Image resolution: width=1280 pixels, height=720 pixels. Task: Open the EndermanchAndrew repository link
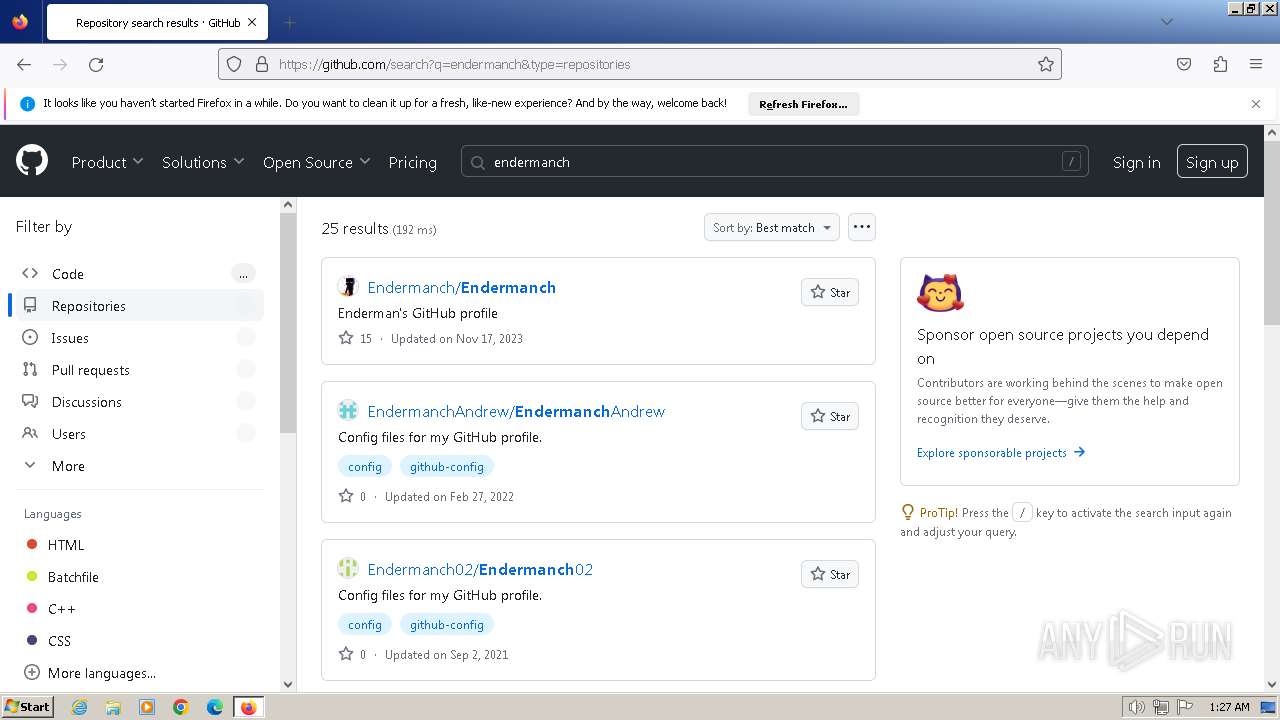click(x=516, y=411)
